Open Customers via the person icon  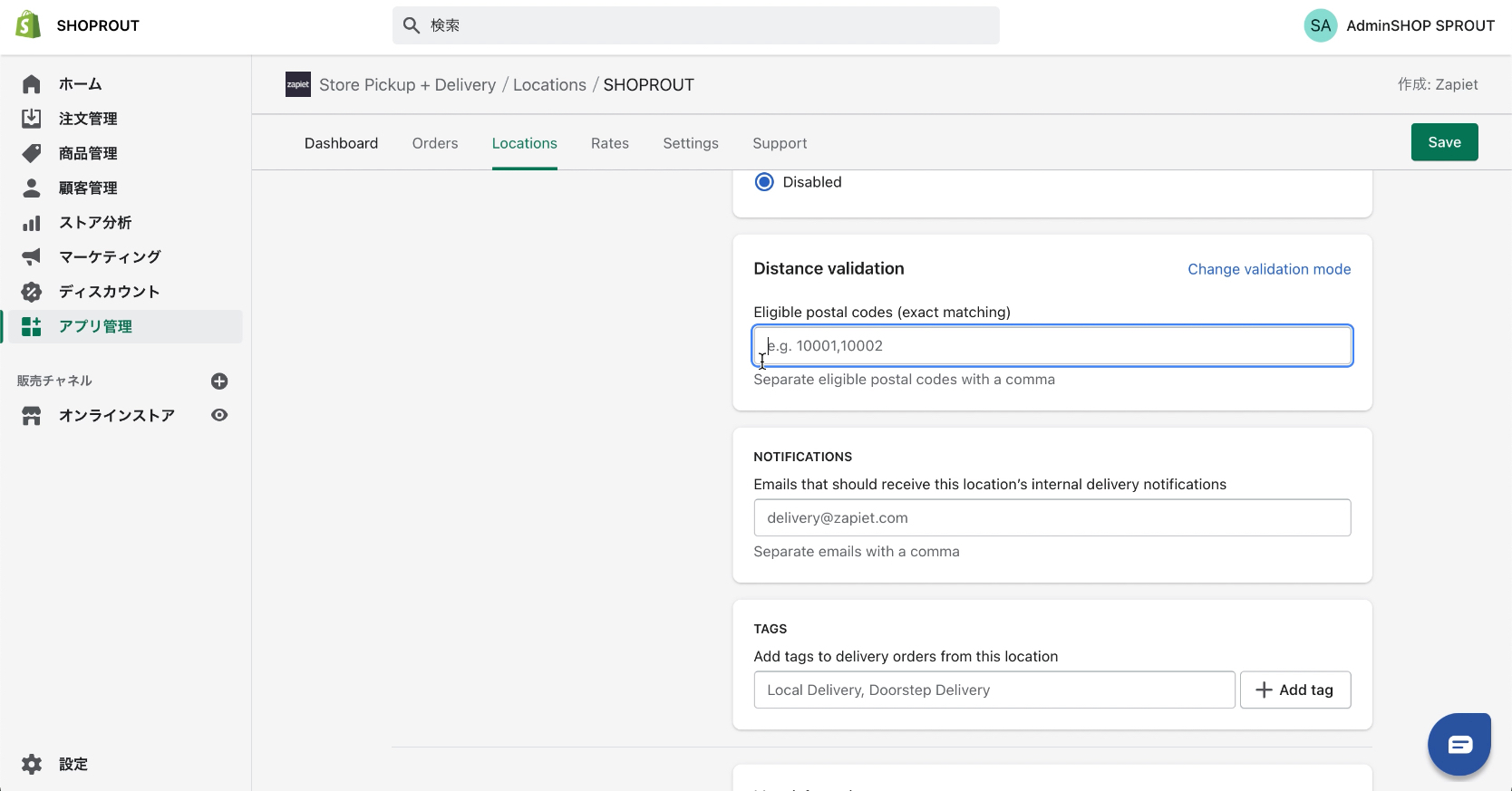[x=32, y=188]
